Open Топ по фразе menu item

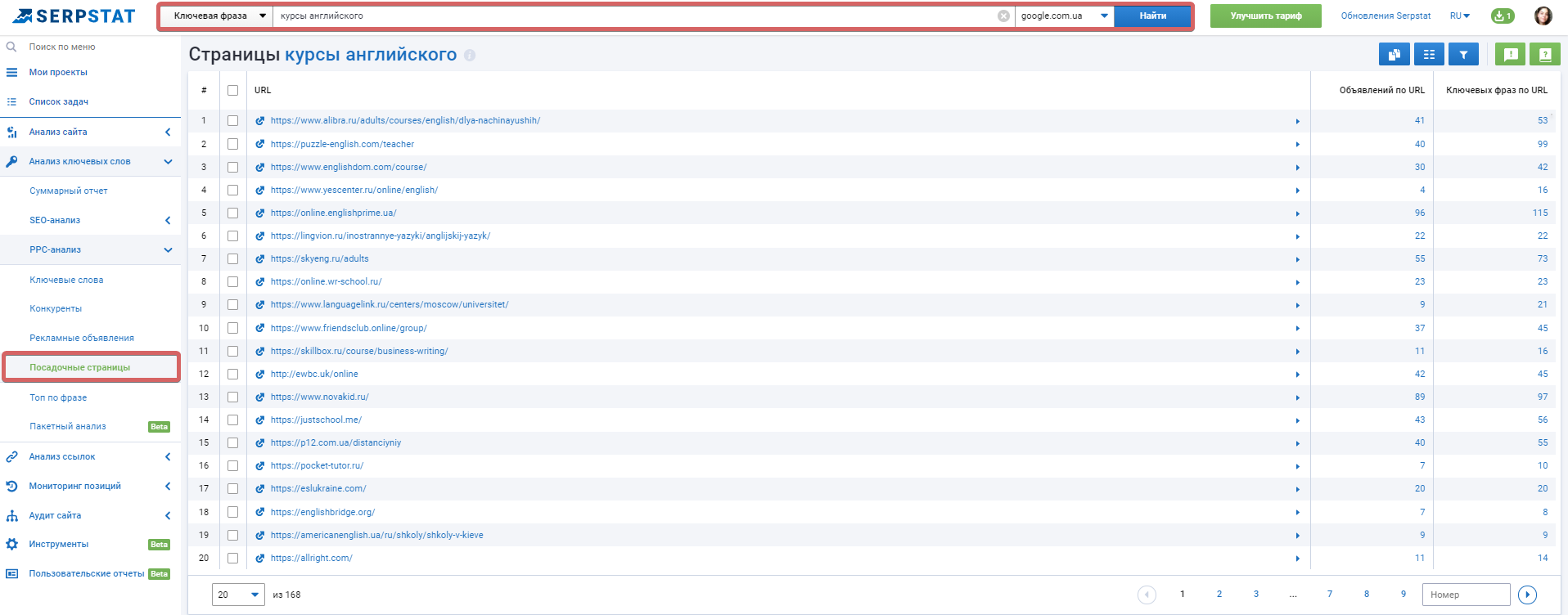(58, 397)
